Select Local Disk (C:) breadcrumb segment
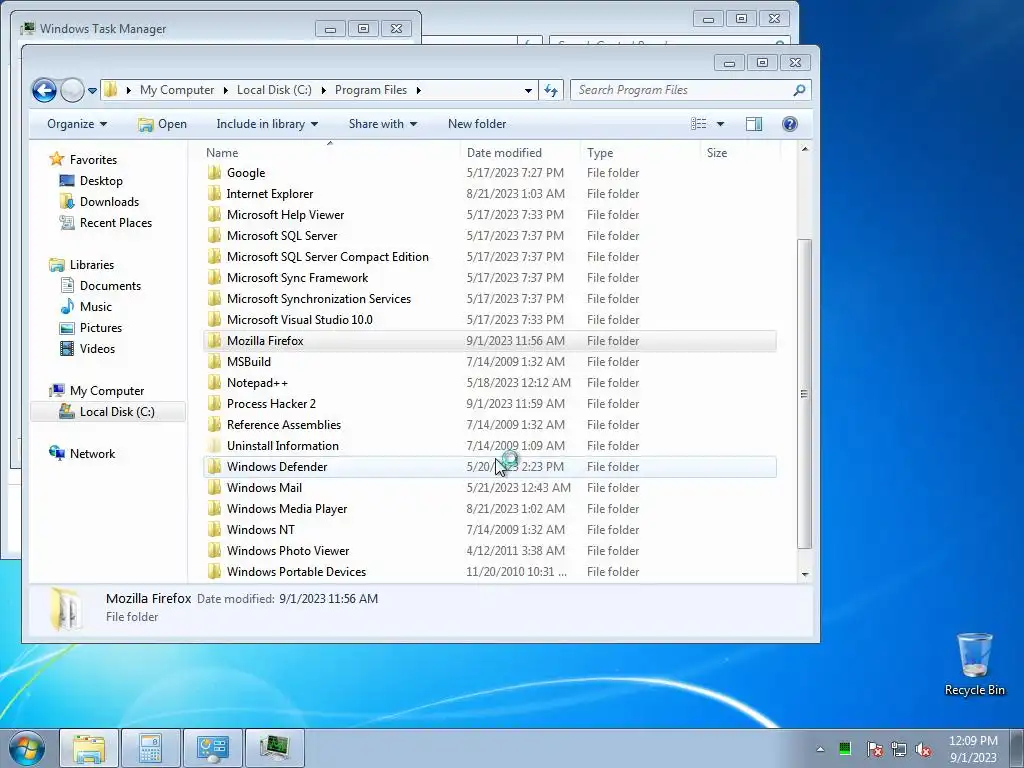This screenshot has width=1024, height=768. click(274, 90)
